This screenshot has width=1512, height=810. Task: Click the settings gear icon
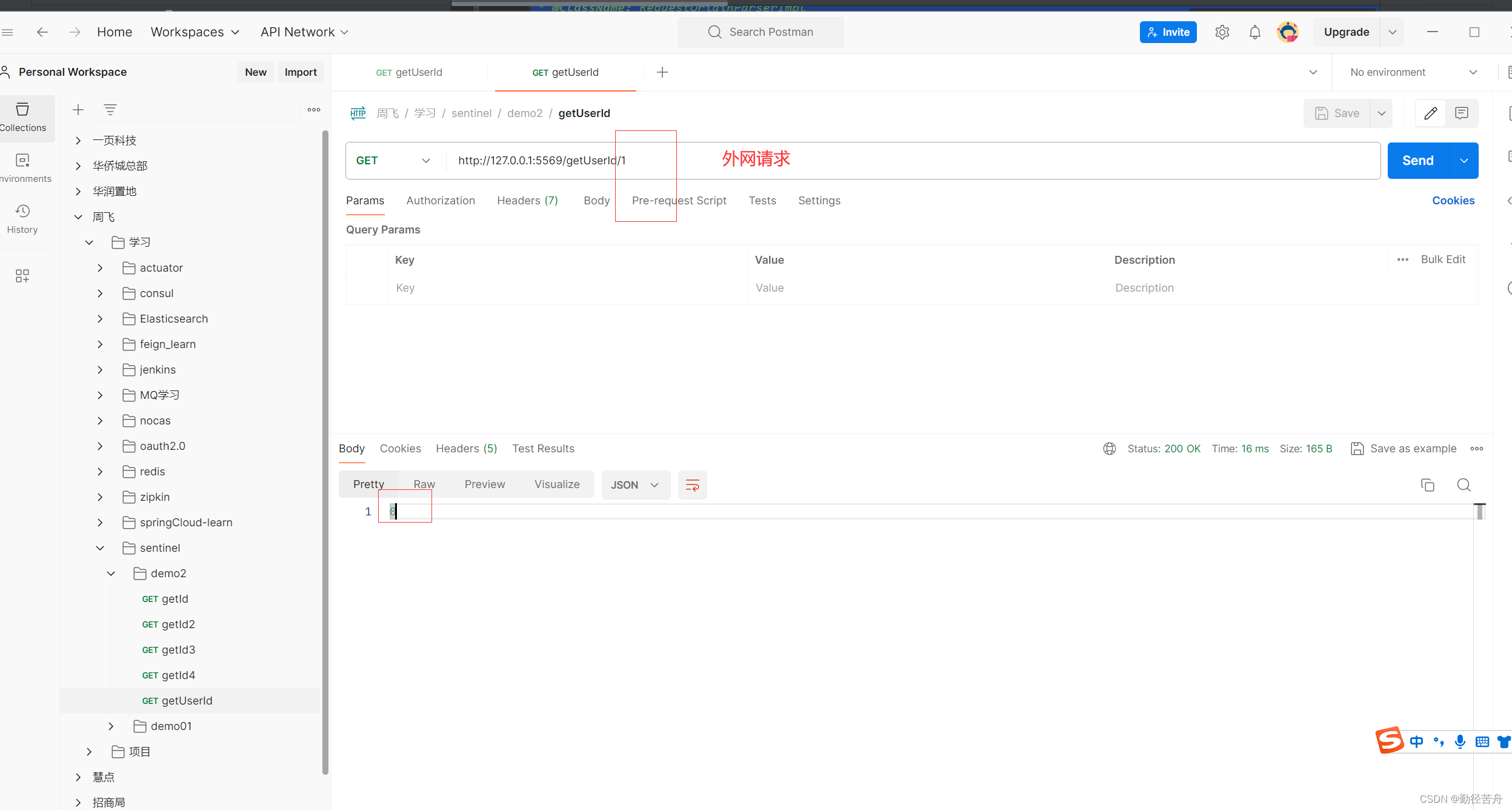pyautogui.click(x=1222, y=32)
